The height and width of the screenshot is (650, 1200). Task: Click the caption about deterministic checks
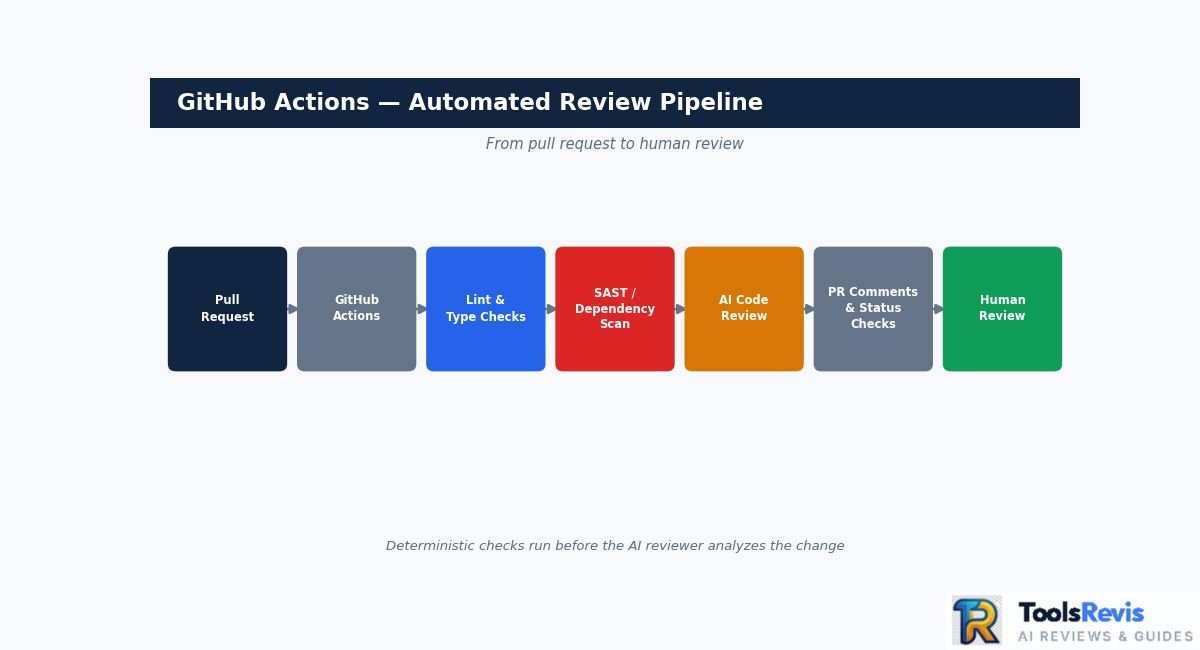(615, 546)
